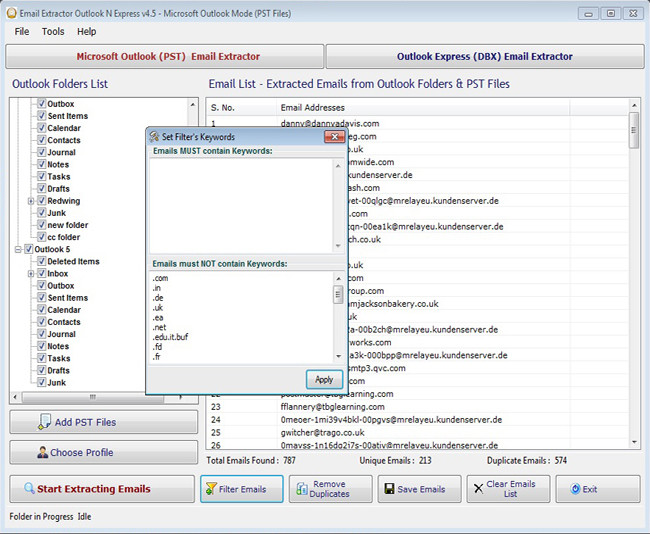Screen dimensions: 650x534
Task: Open the Tools menu
Action: [53, 32]
